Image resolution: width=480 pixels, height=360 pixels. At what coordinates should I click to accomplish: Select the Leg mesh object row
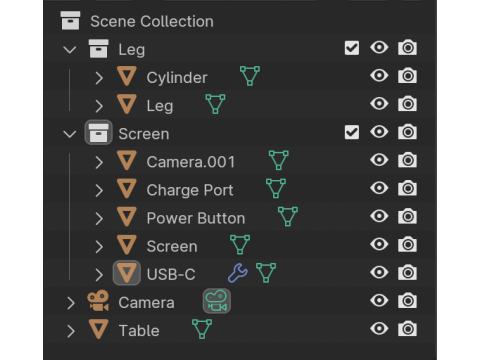pos(240,104)
